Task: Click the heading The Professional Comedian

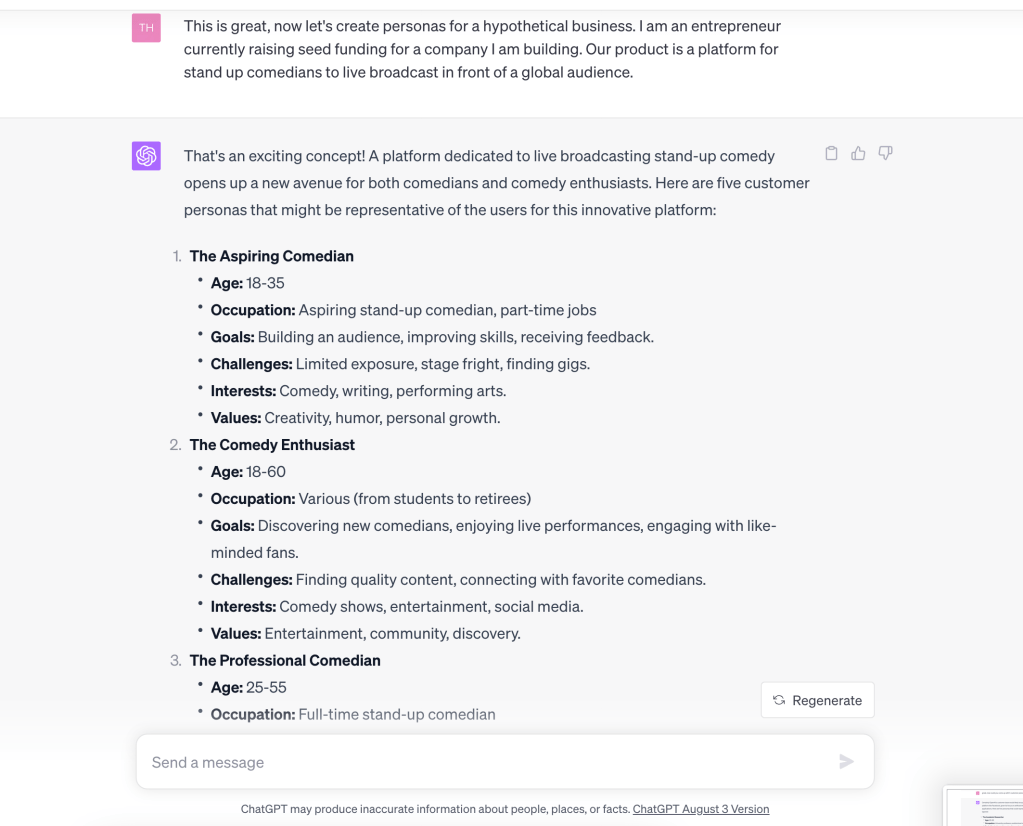Action: 285,660
